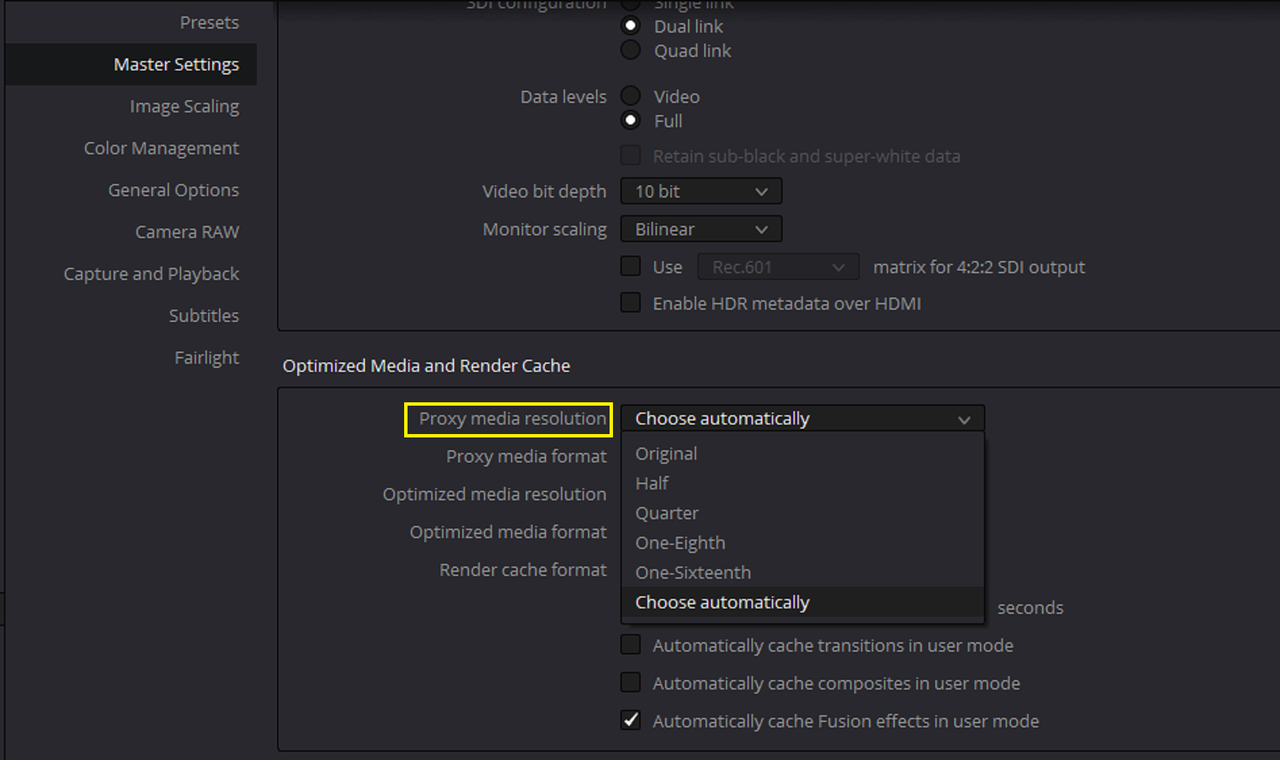Choose One-Eighth proxy resolution

(802, 543)
